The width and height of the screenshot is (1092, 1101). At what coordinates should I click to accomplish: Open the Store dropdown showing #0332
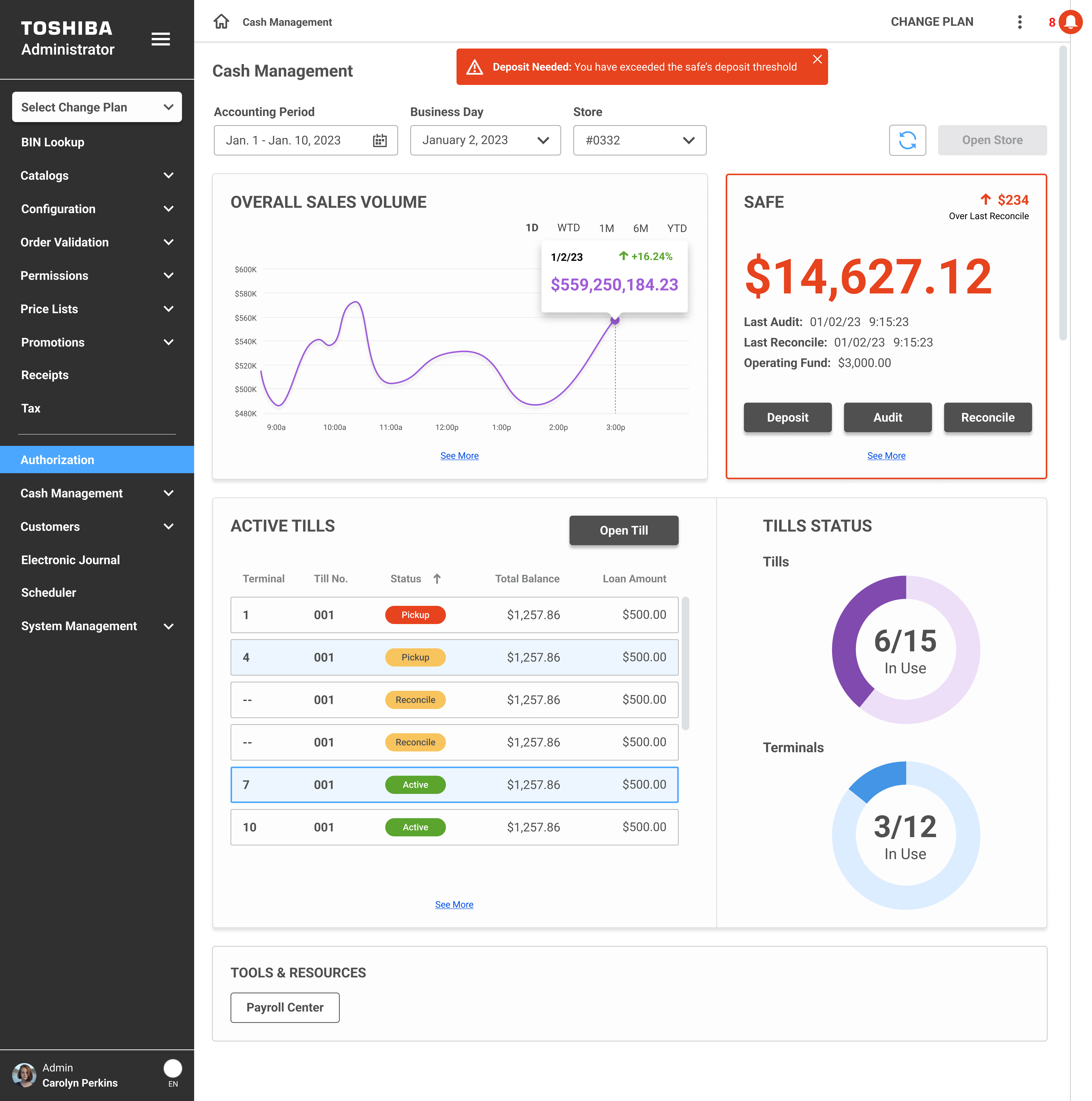point(639,140)
